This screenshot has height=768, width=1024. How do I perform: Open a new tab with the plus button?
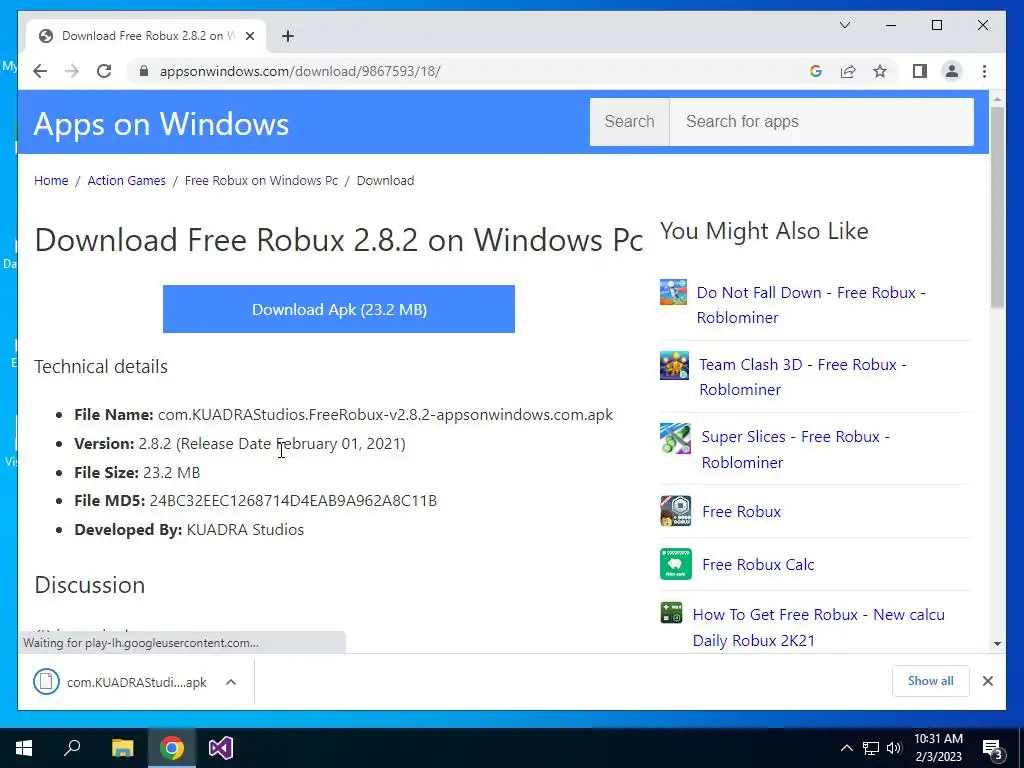[288, 36]
